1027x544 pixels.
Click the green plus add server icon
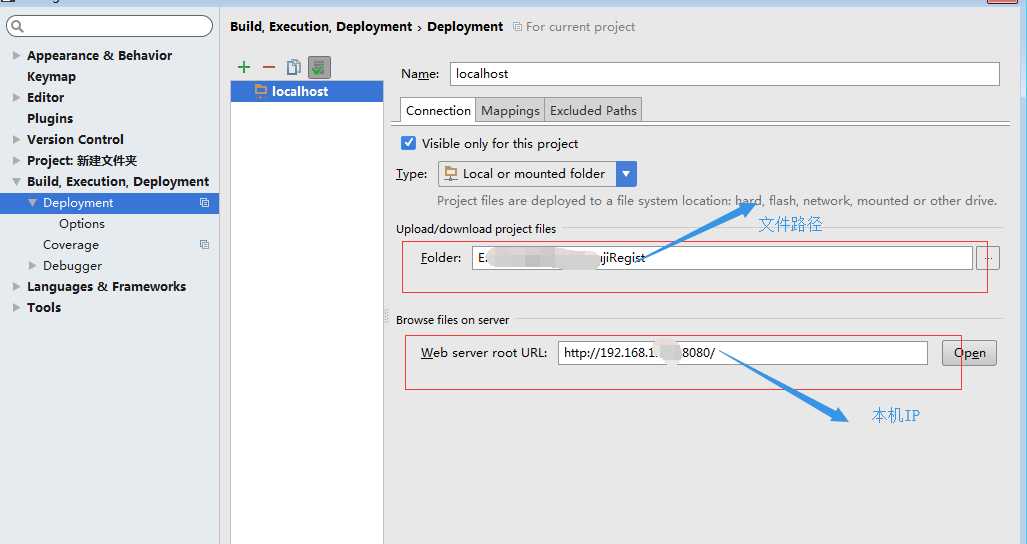coord(244,67)
